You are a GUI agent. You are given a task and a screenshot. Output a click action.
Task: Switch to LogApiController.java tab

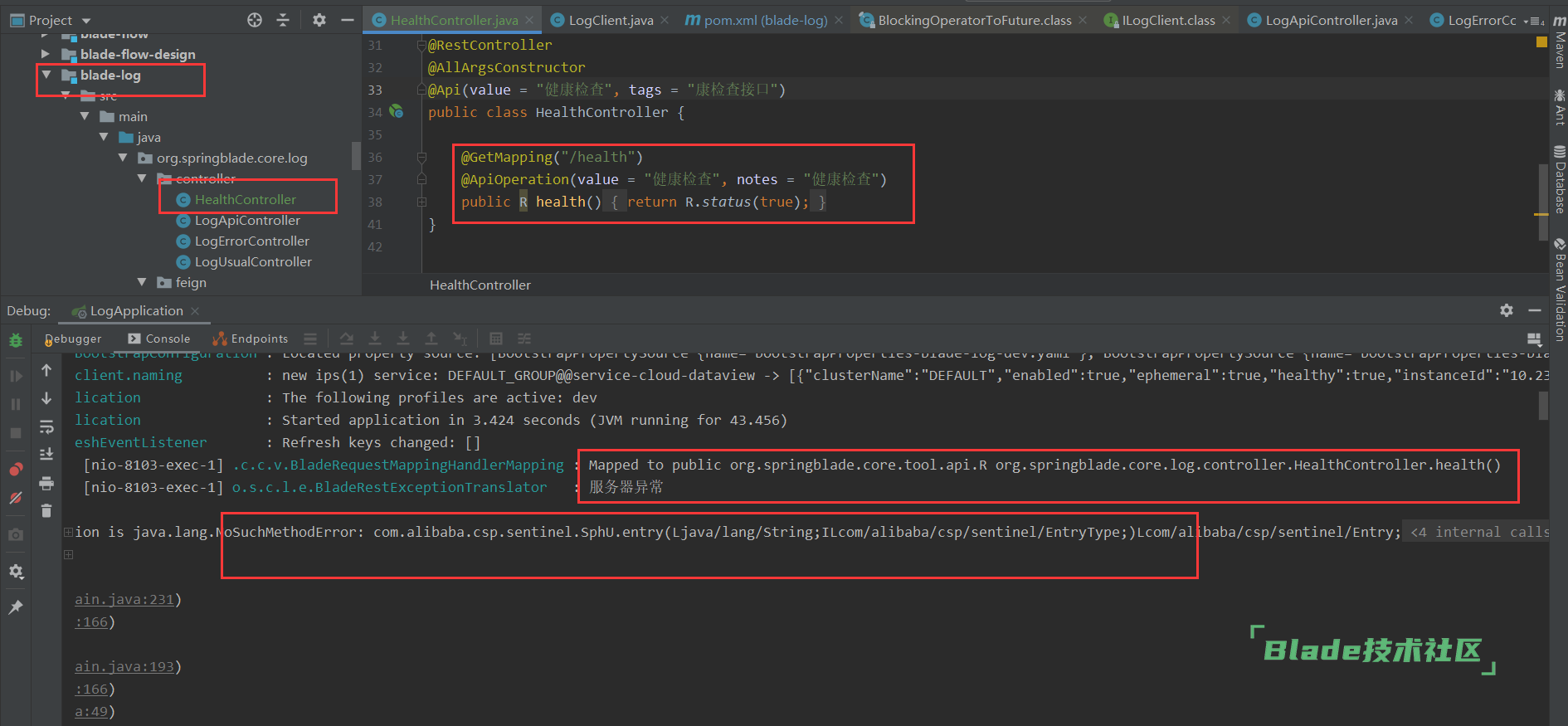pos(1332,20)
